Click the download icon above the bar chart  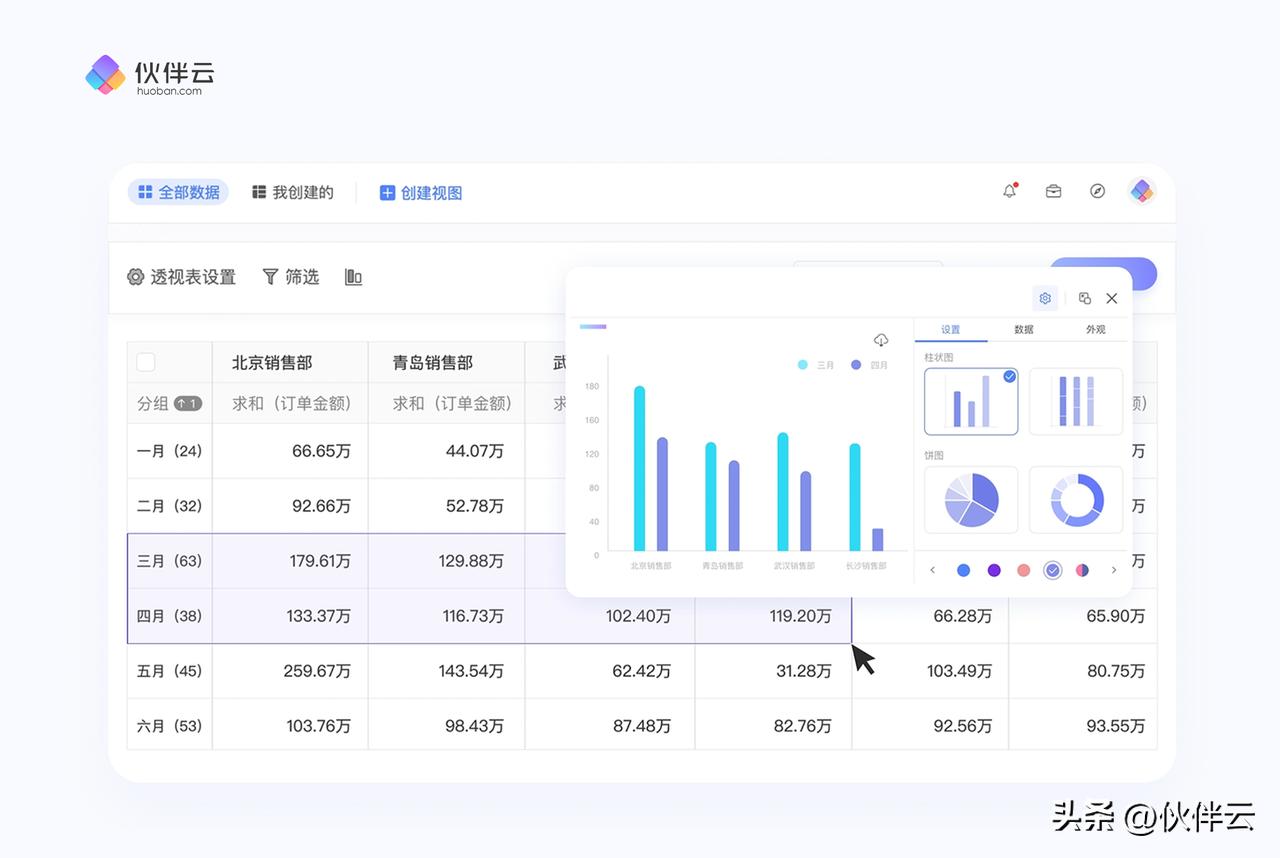pos(881,340)
